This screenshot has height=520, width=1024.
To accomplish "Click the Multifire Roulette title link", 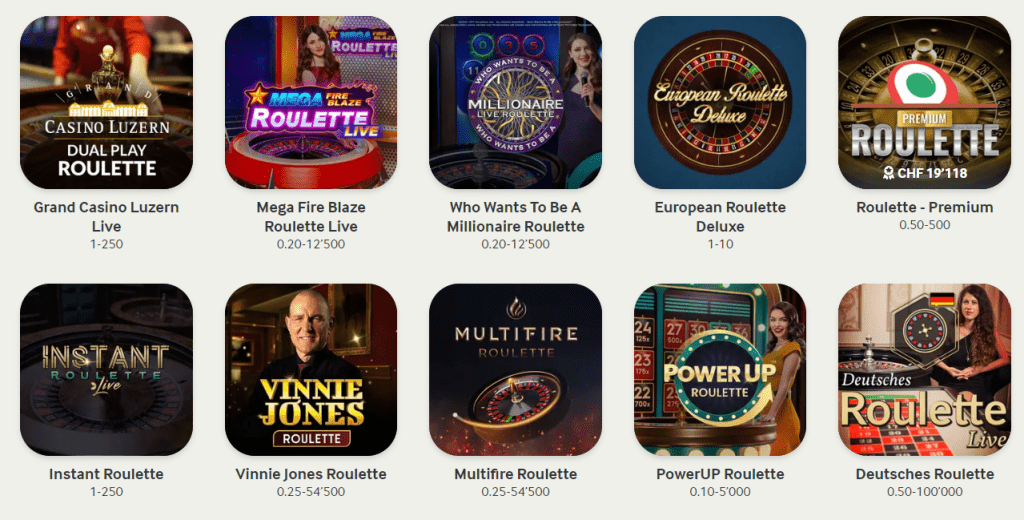I will coord(515,474).
